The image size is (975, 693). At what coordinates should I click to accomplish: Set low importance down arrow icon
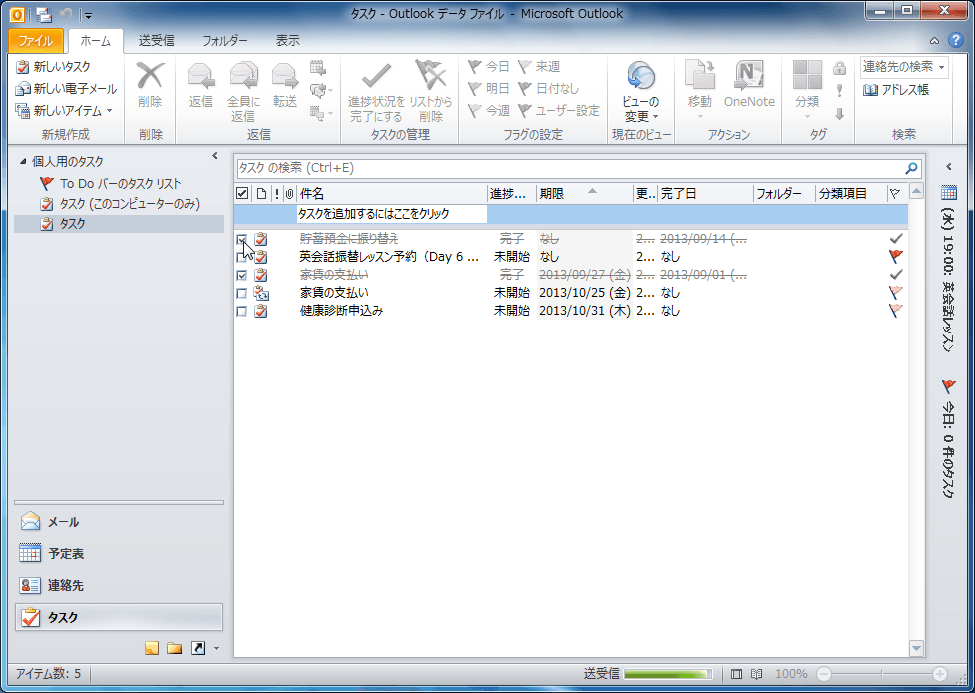coord(839,114)
